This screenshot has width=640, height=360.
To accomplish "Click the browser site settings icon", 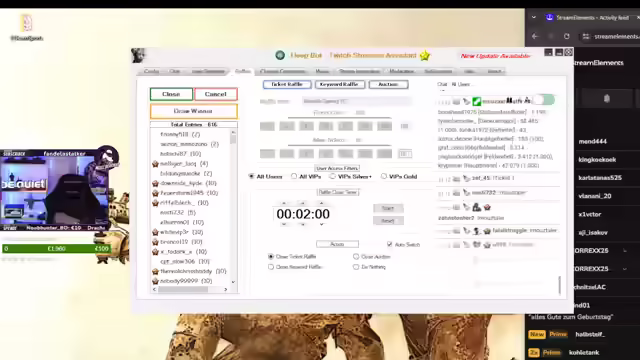I will [586, 36].
